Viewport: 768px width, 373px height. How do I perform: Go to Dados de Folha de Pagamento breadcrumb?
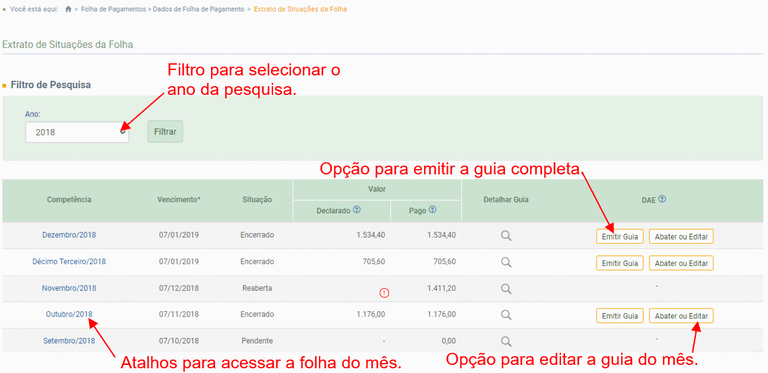point(198,9)
